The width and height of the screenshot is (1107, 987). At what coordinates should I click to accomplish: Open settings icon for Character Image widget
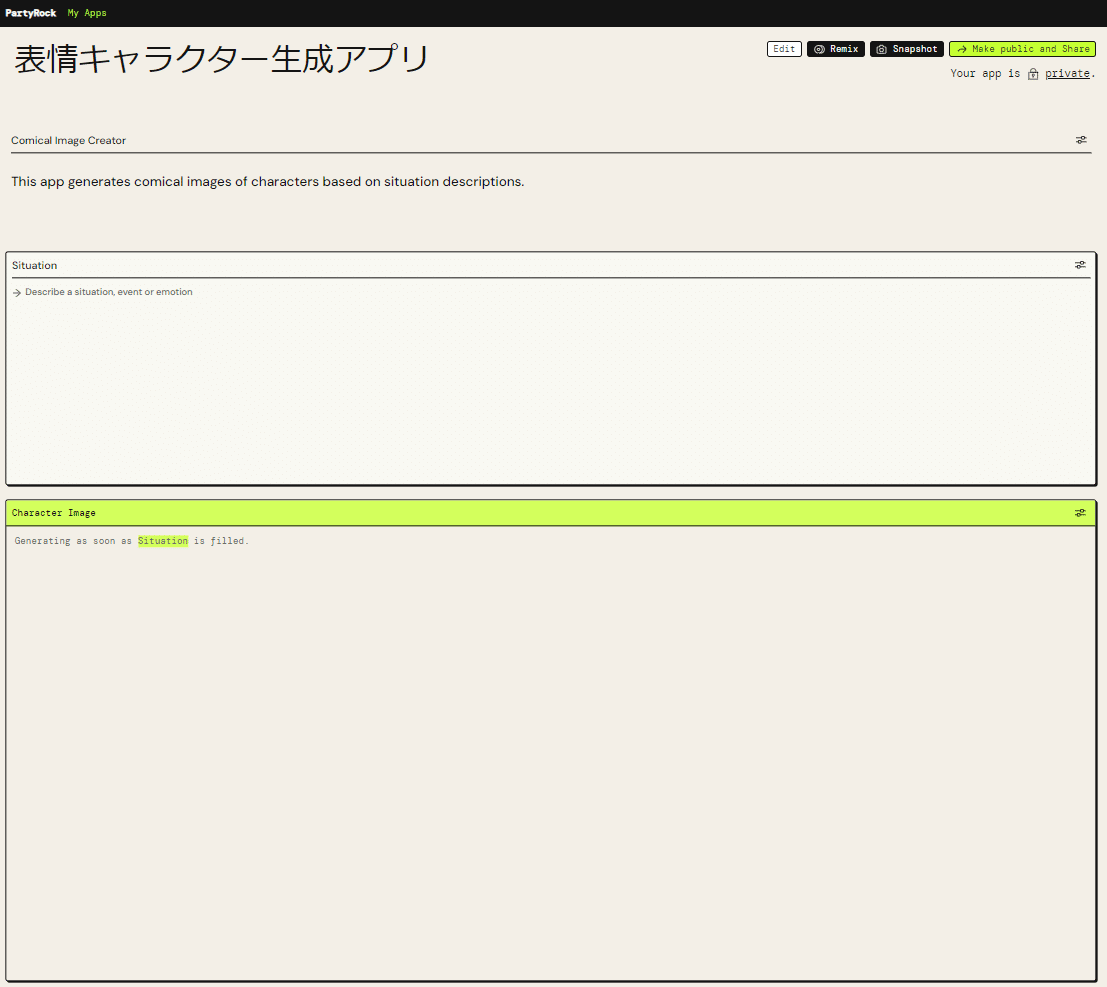point(1080,513)
